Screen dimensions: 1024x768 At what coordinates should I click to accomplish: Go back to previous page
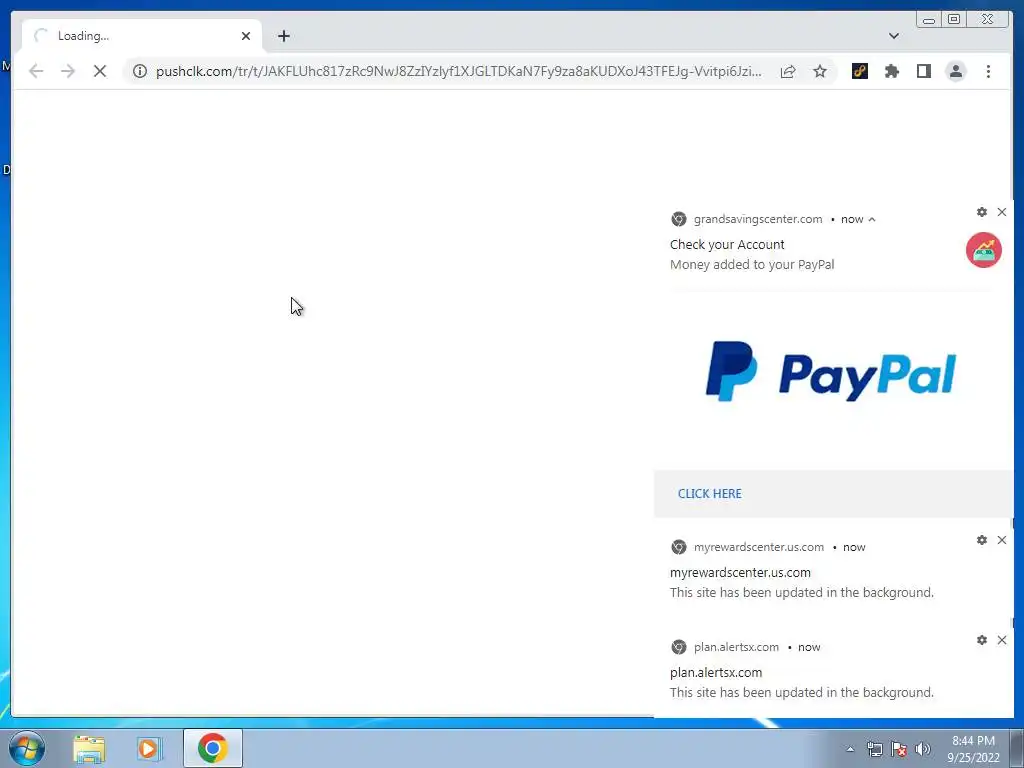click(36, 71)
